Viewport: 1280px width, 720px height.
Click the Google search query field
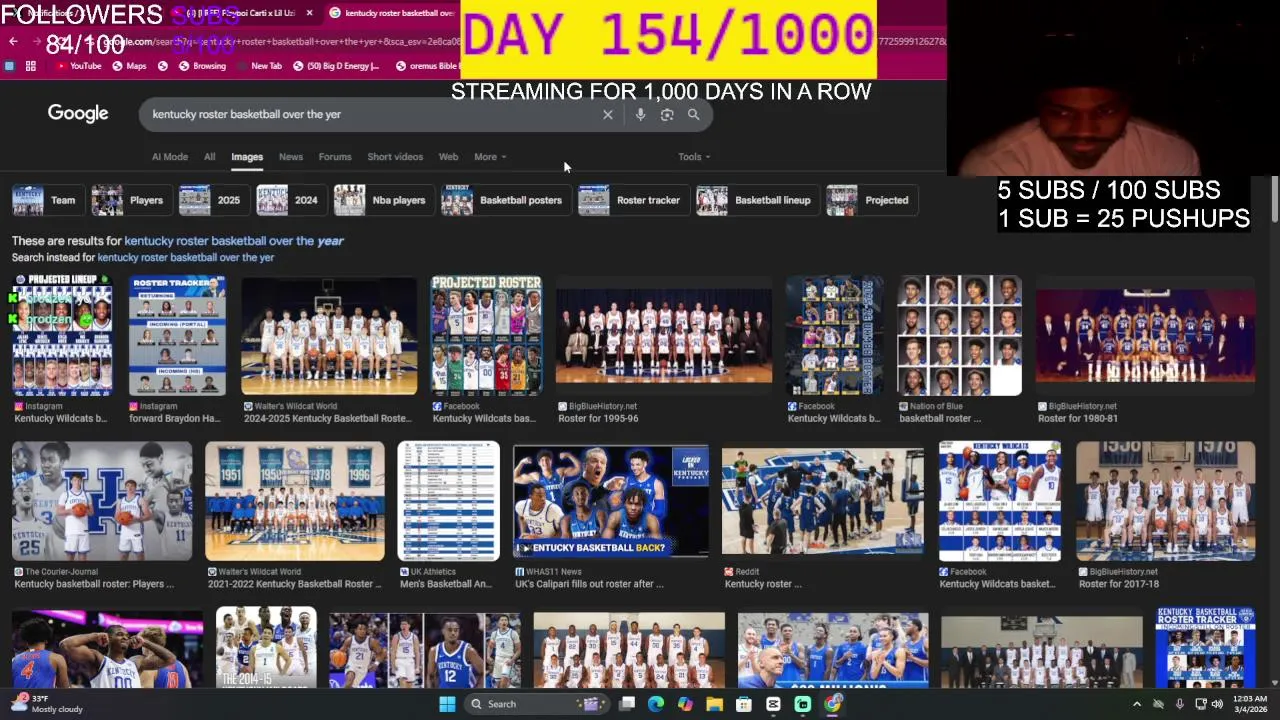(370, 114)
